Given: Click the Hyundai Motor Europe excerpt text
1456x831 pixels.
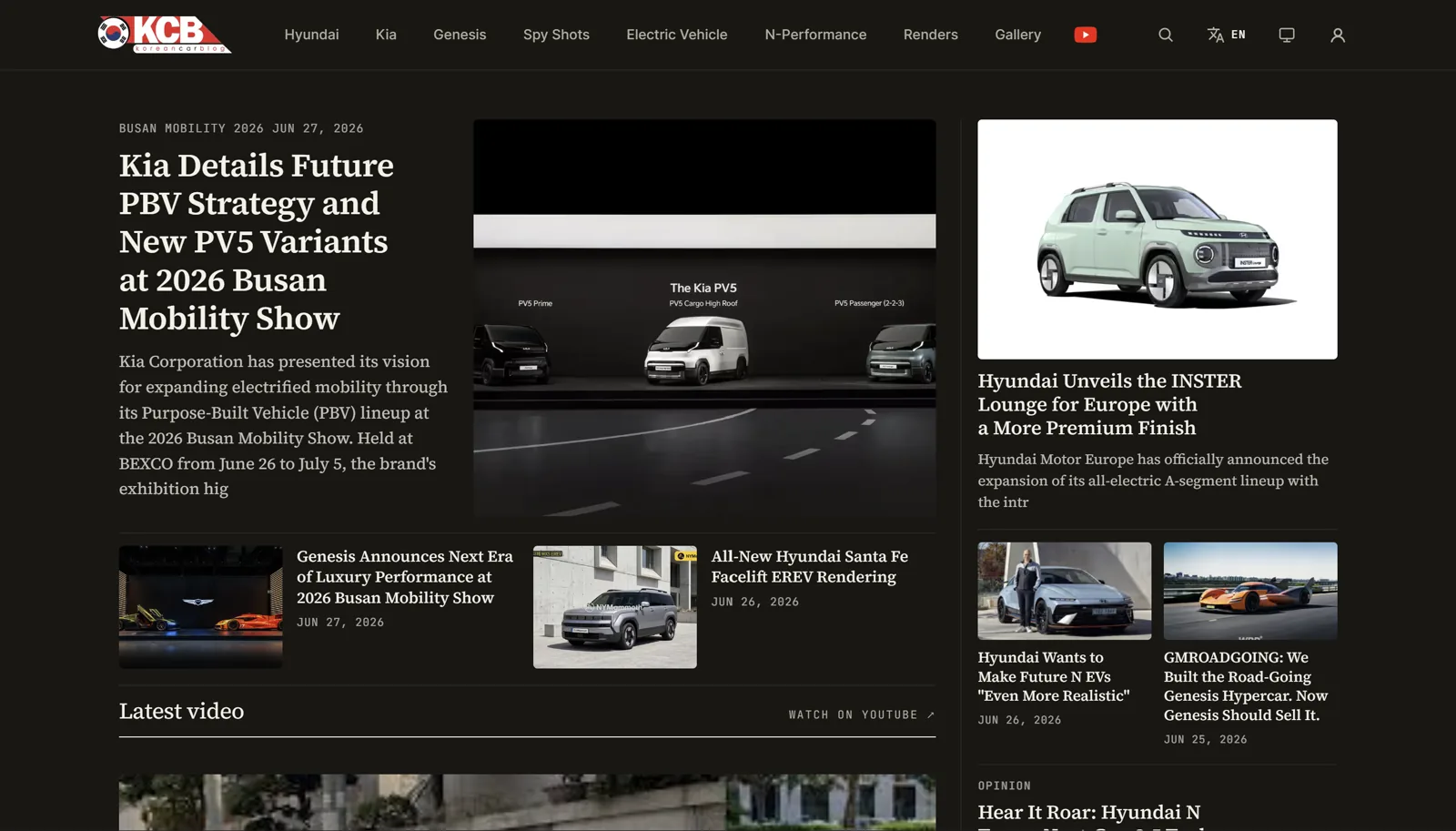Looking at the screenshot, I should pos(1153,481).
